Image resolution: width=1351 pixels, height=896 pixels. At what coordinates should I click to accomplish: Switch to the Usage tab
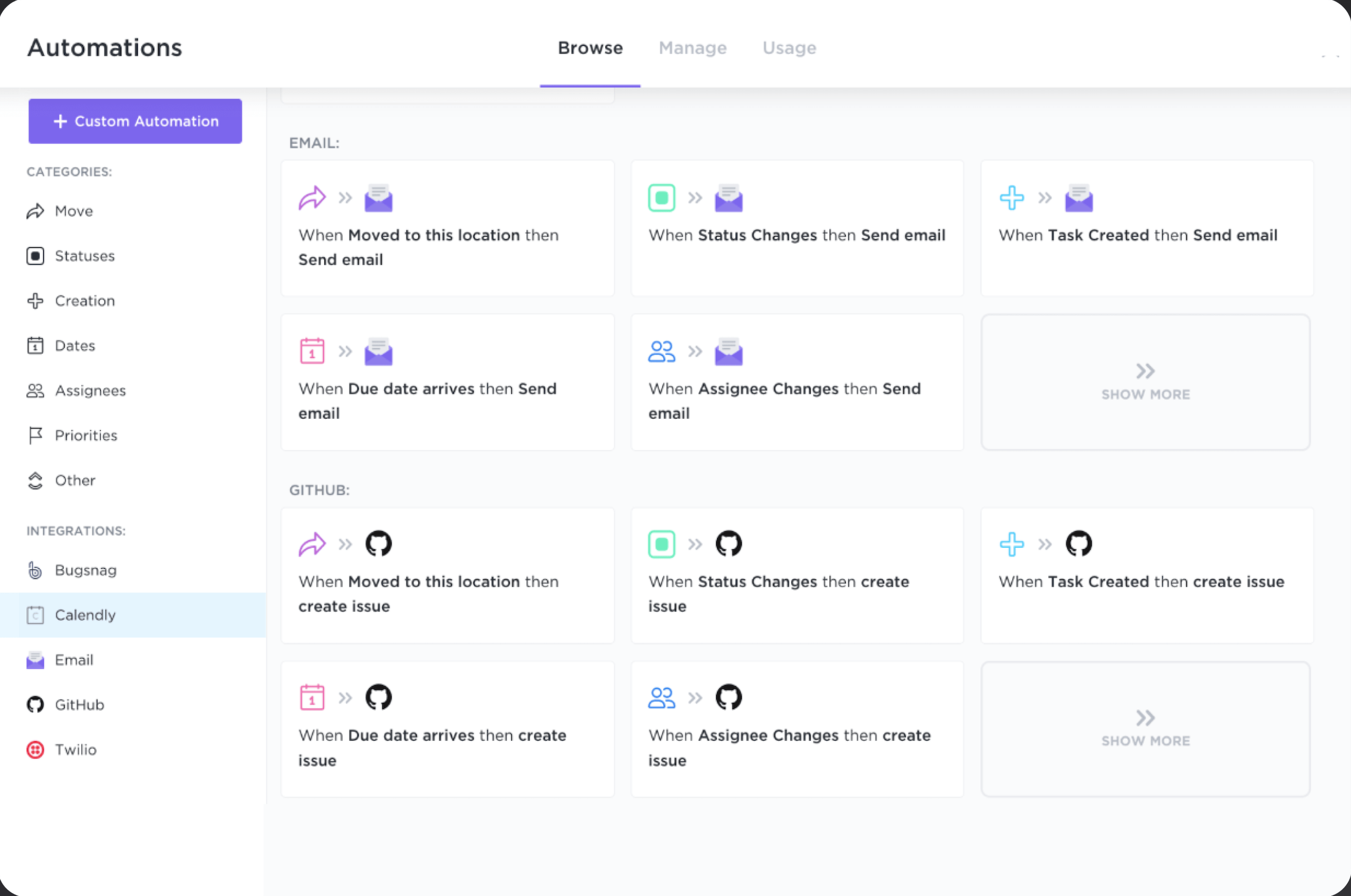coord(790,47)
